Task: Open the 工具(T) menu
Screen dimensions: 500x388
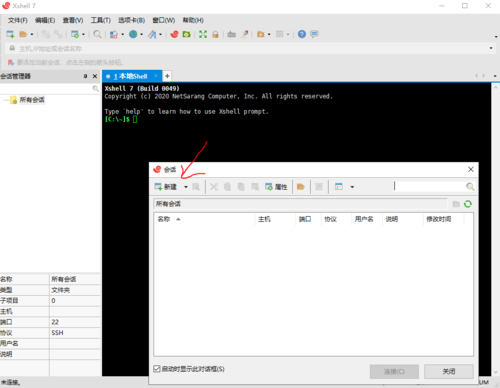Action: (x=101, y=20)
